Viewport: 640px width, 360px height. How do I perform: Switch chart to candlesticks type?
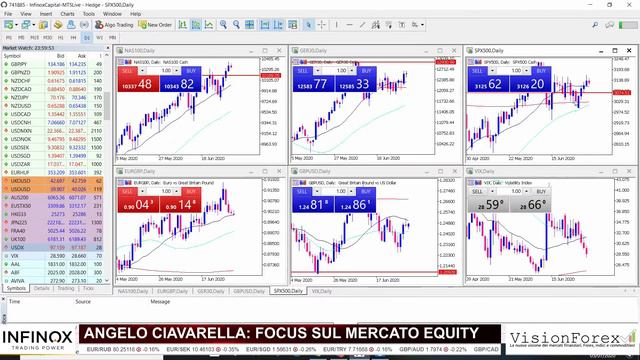[196, 25]
